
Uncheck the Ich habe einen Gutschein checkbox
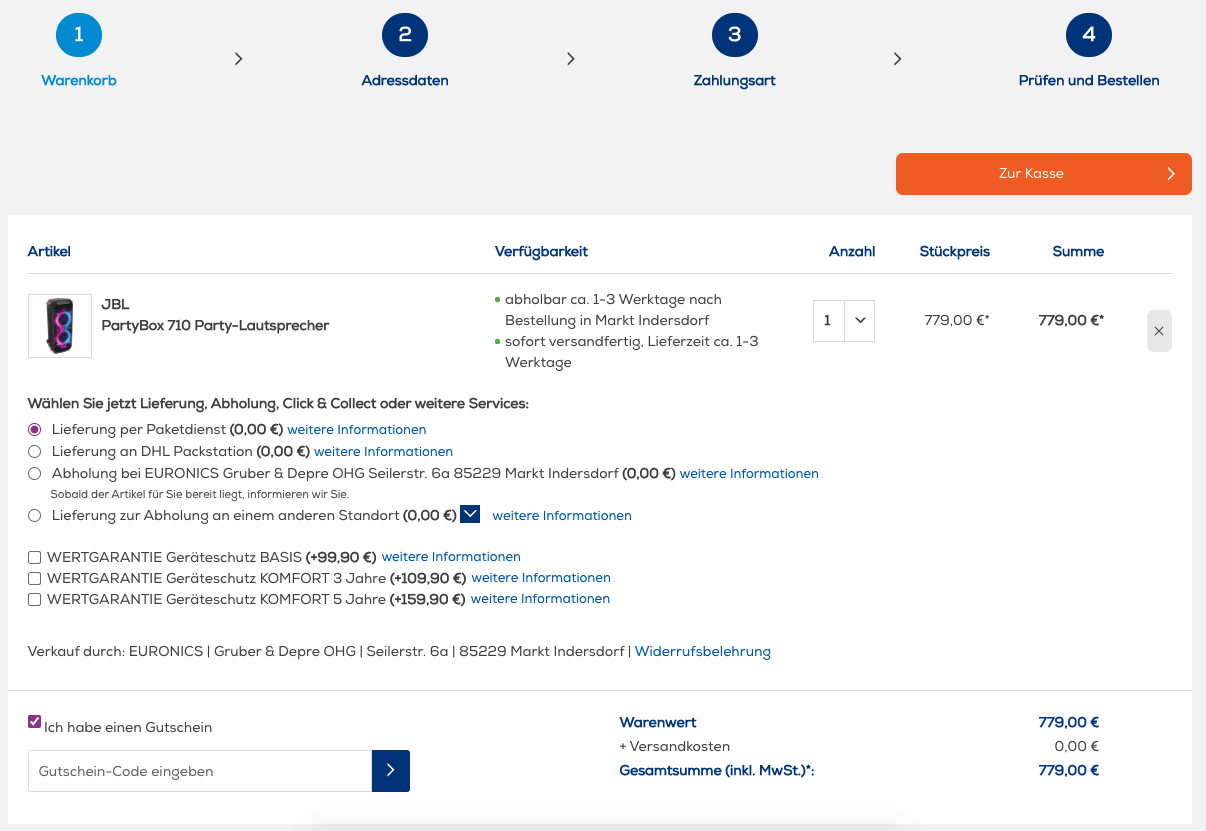pyautogui.click(x=35, y=722)
